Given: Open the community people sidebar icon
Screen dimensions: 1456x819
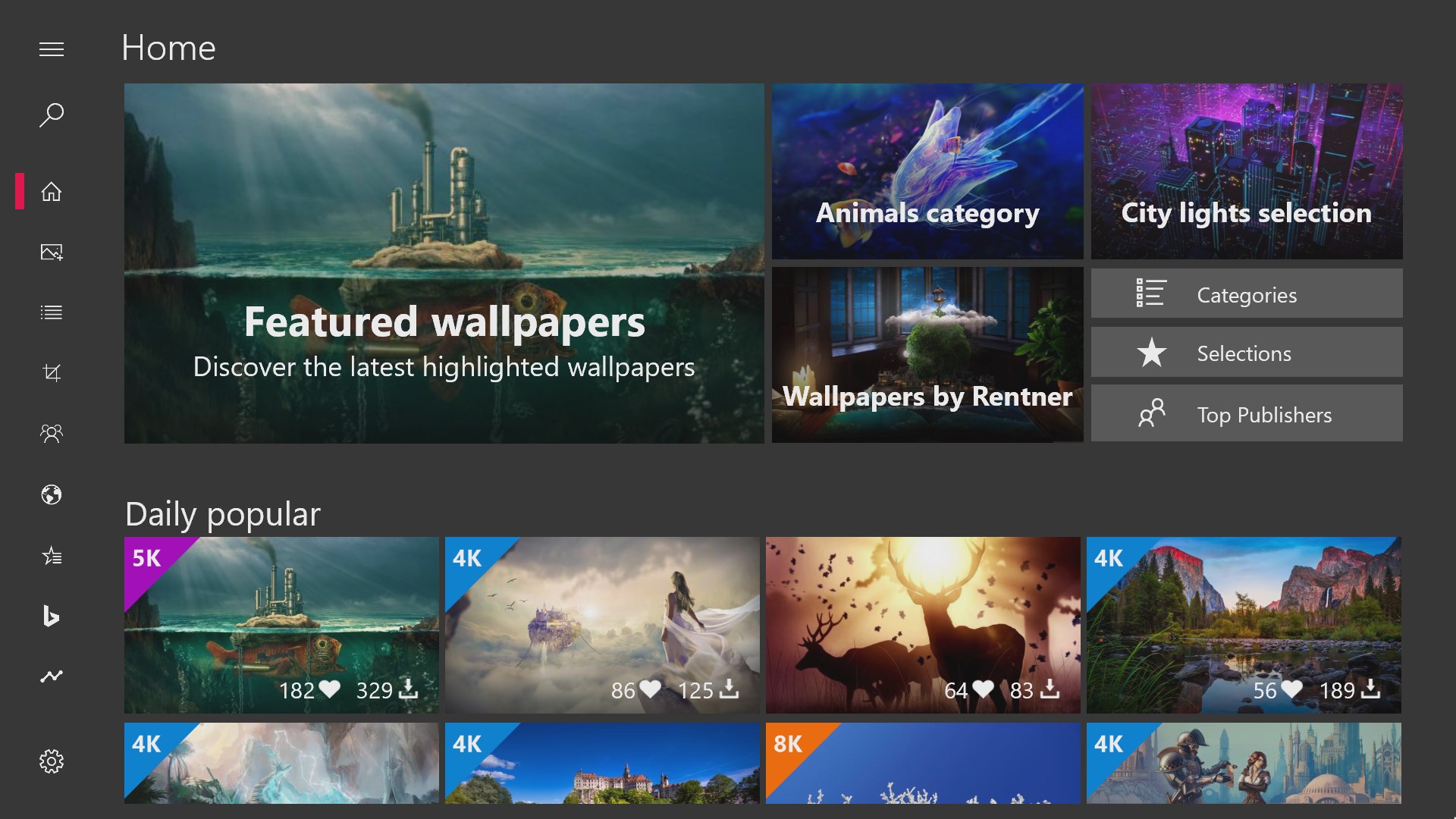Looking at the screenshot, I should point(52,433).
